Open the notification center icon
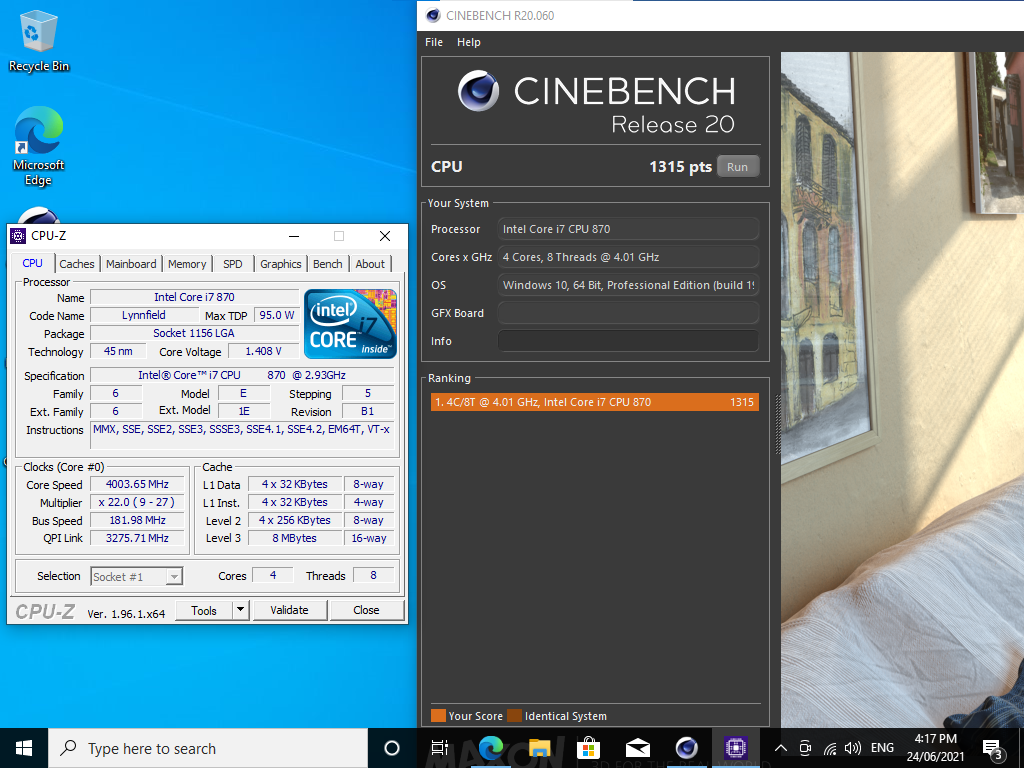The width and height of the screenshot is (1024, 768). tap(993, 749)
